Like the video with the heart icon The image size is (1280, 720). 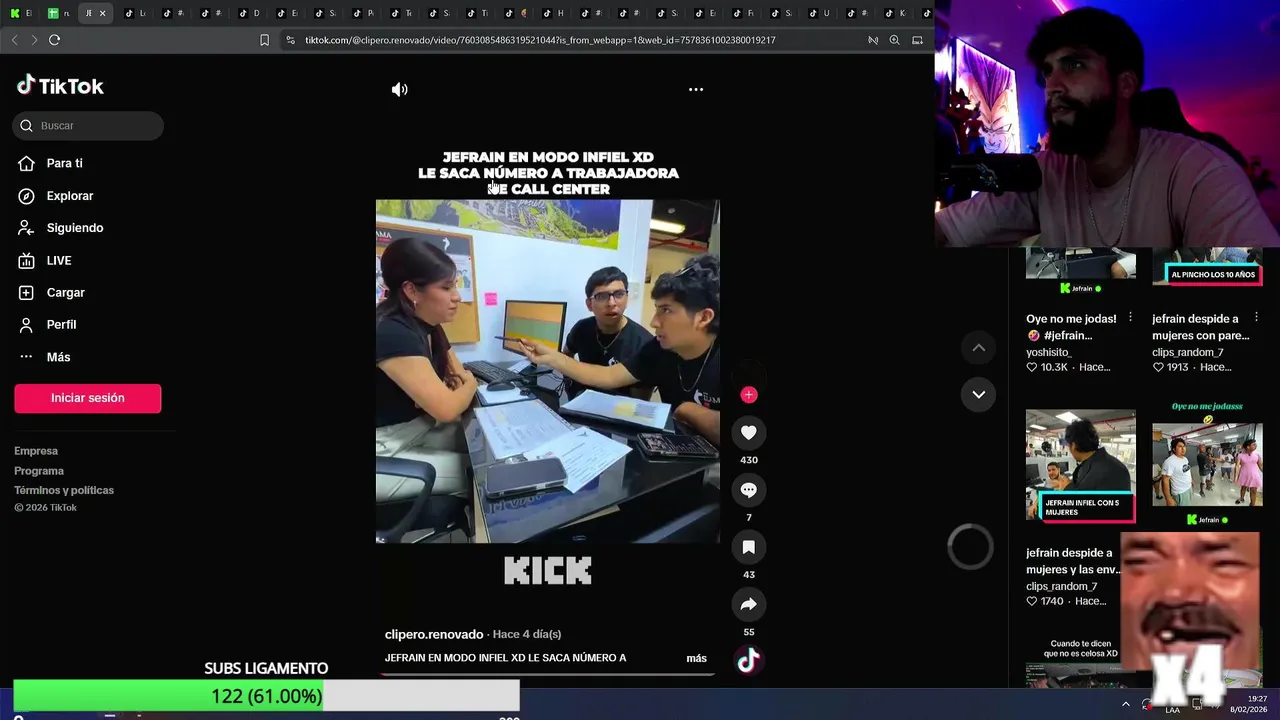point(748,433)
